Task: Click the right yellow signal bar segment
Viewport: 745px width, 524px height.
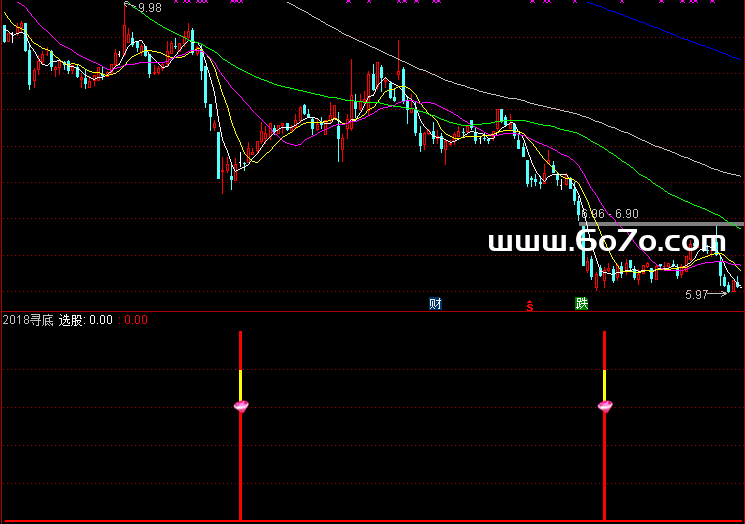Action: point(605,384)
